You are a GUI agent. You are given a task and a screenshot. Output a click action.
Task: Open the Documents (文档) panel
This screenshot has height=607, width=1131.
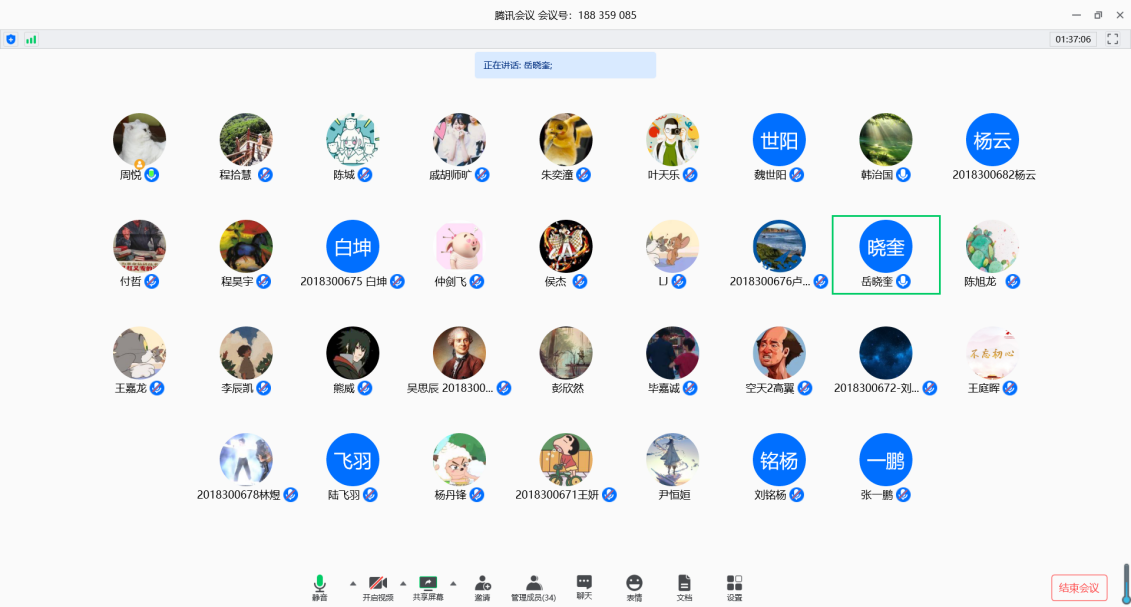coord(684,587)
